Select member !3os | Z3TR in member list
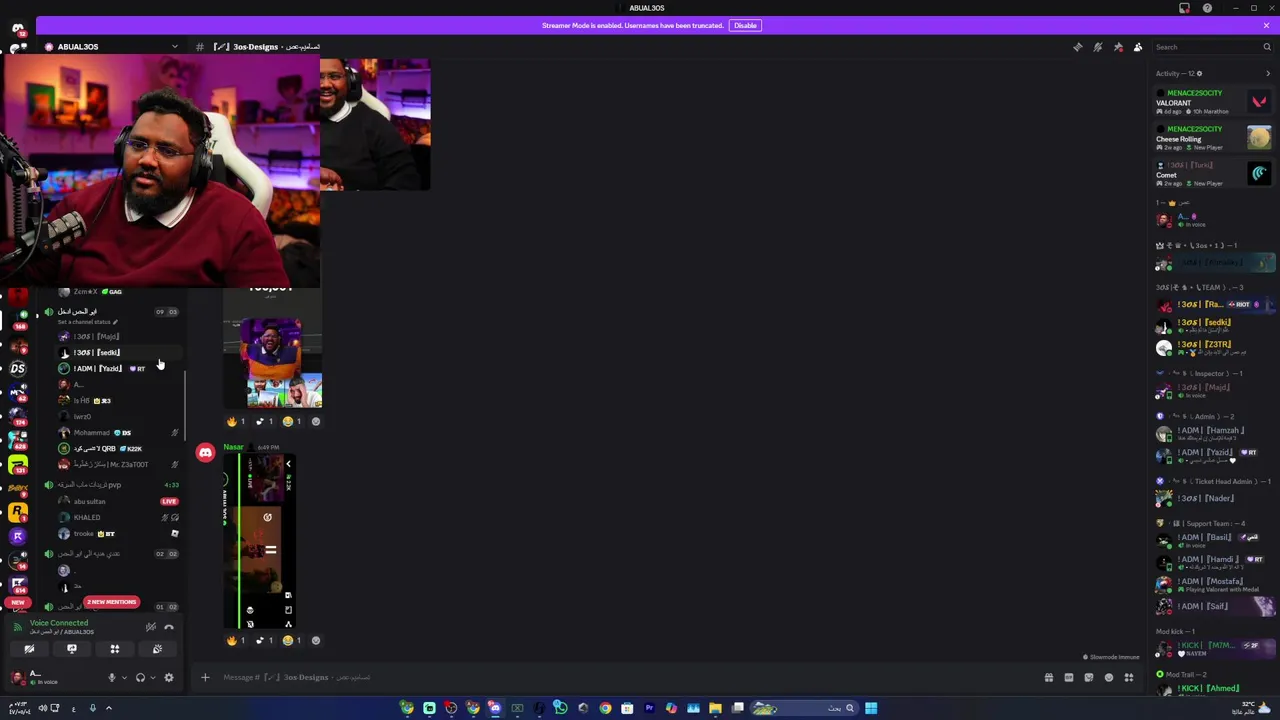This screenshot has width=1280, height=720. tap(1213, 348)
